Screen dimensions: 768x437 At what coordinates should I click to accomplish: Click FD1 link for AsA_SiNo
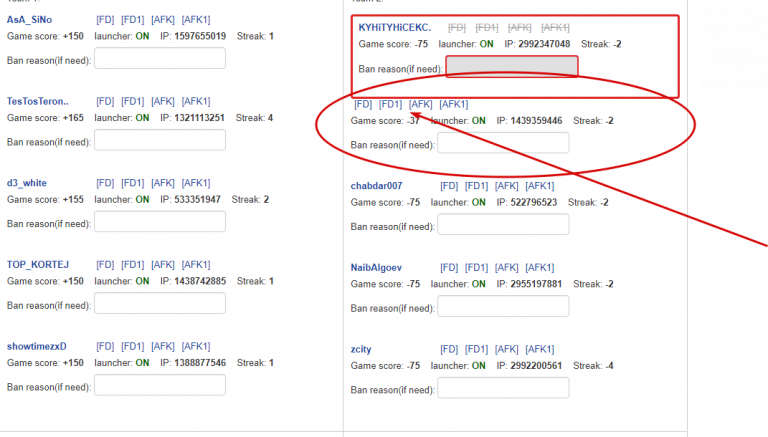click(133, 20)
